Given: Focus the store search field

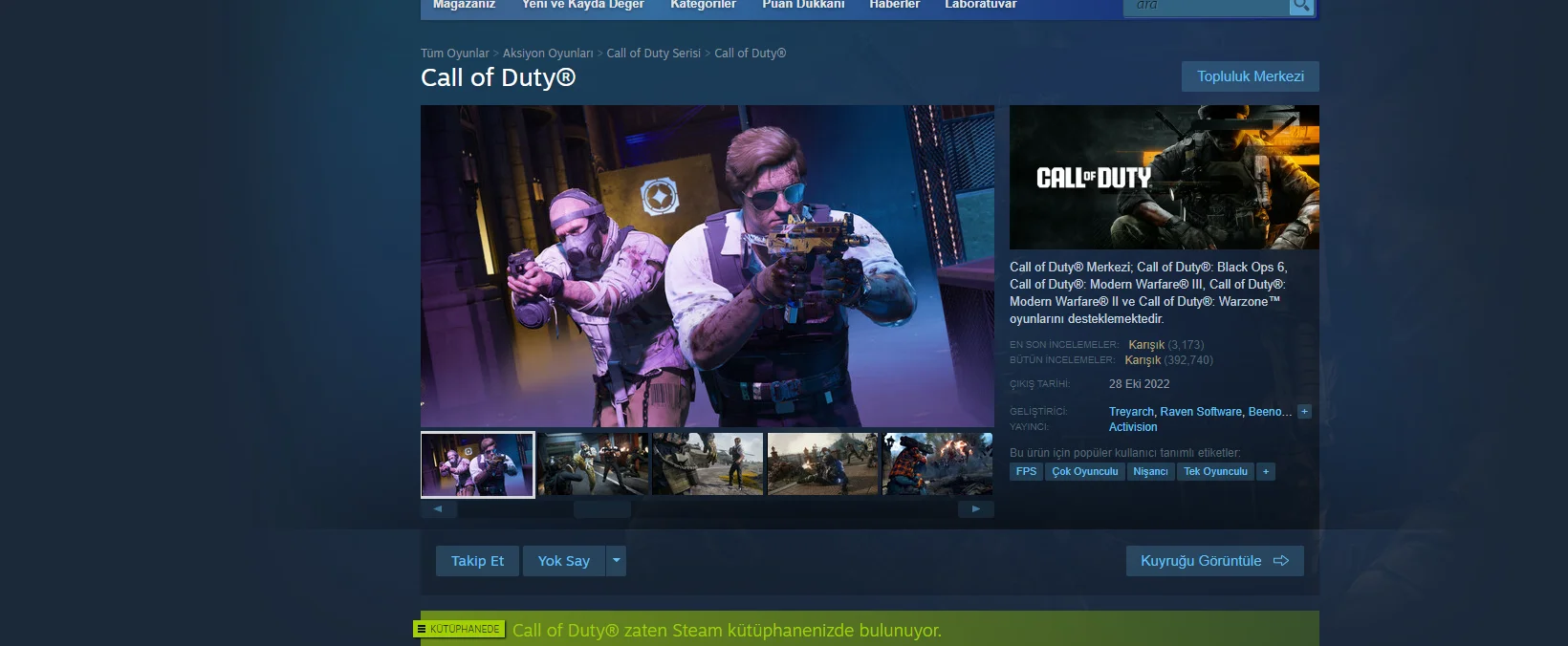Looking at the screenshot, I should click(1207, 6).
